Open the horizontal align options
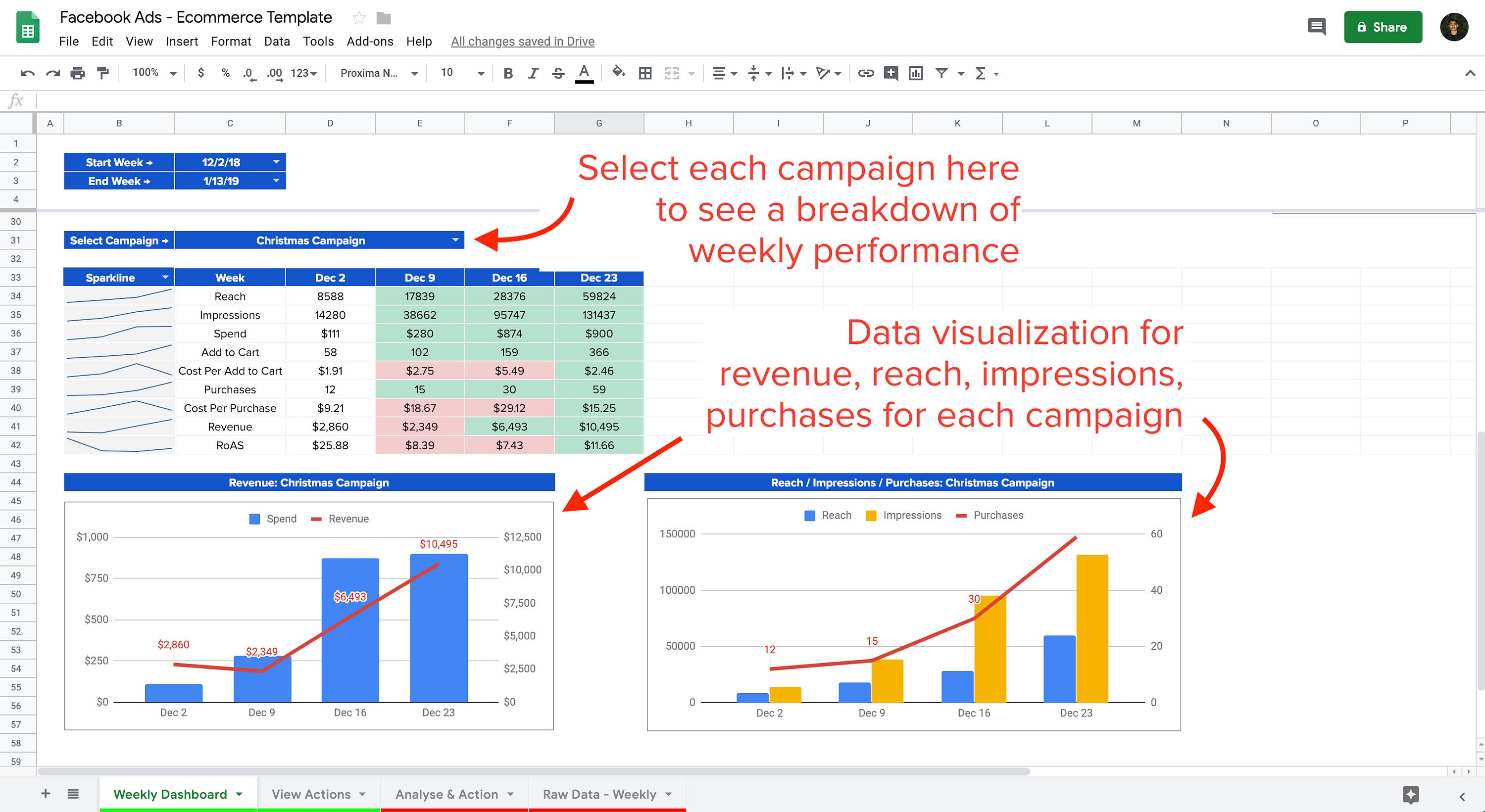 click(x=725, y=73)
